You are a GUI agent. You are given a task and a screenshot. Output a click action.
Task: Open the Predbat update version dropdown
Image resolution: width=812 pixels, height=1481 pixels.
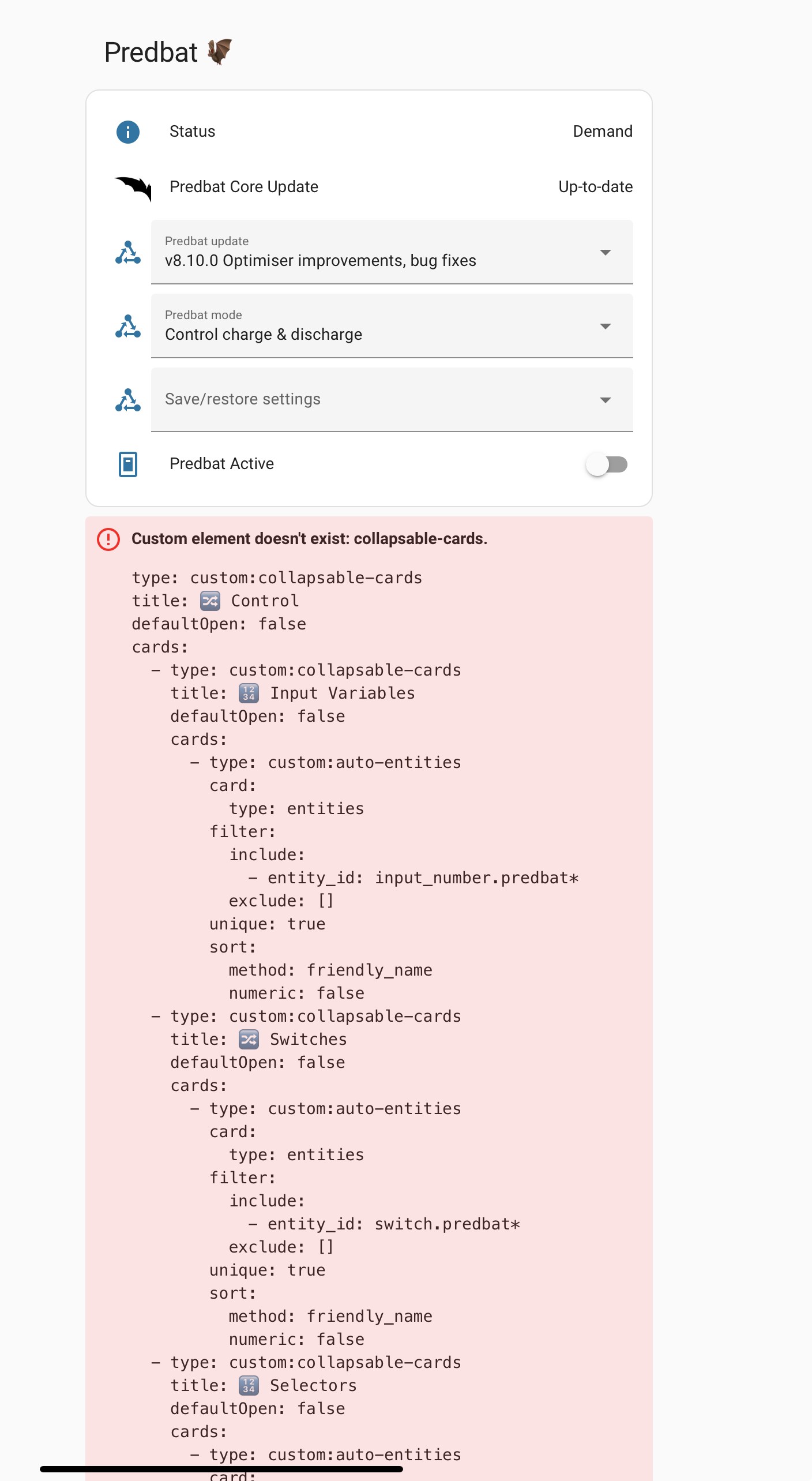pyautogui.click(x=392, y=252)
